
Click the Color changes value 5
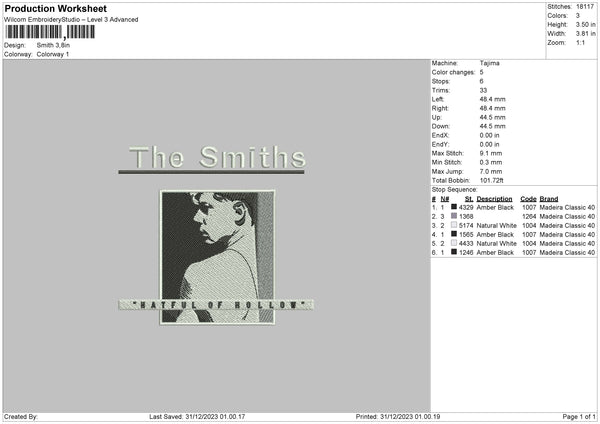481,72
